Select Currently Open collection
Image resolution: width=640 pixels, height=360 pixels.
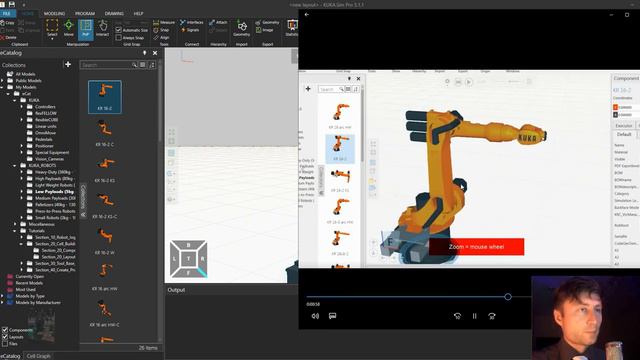(29, 277)
